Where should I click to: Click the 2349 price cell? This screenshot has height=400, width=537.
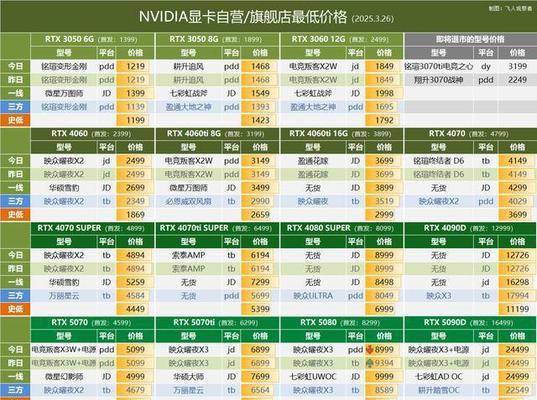(135, 201)
